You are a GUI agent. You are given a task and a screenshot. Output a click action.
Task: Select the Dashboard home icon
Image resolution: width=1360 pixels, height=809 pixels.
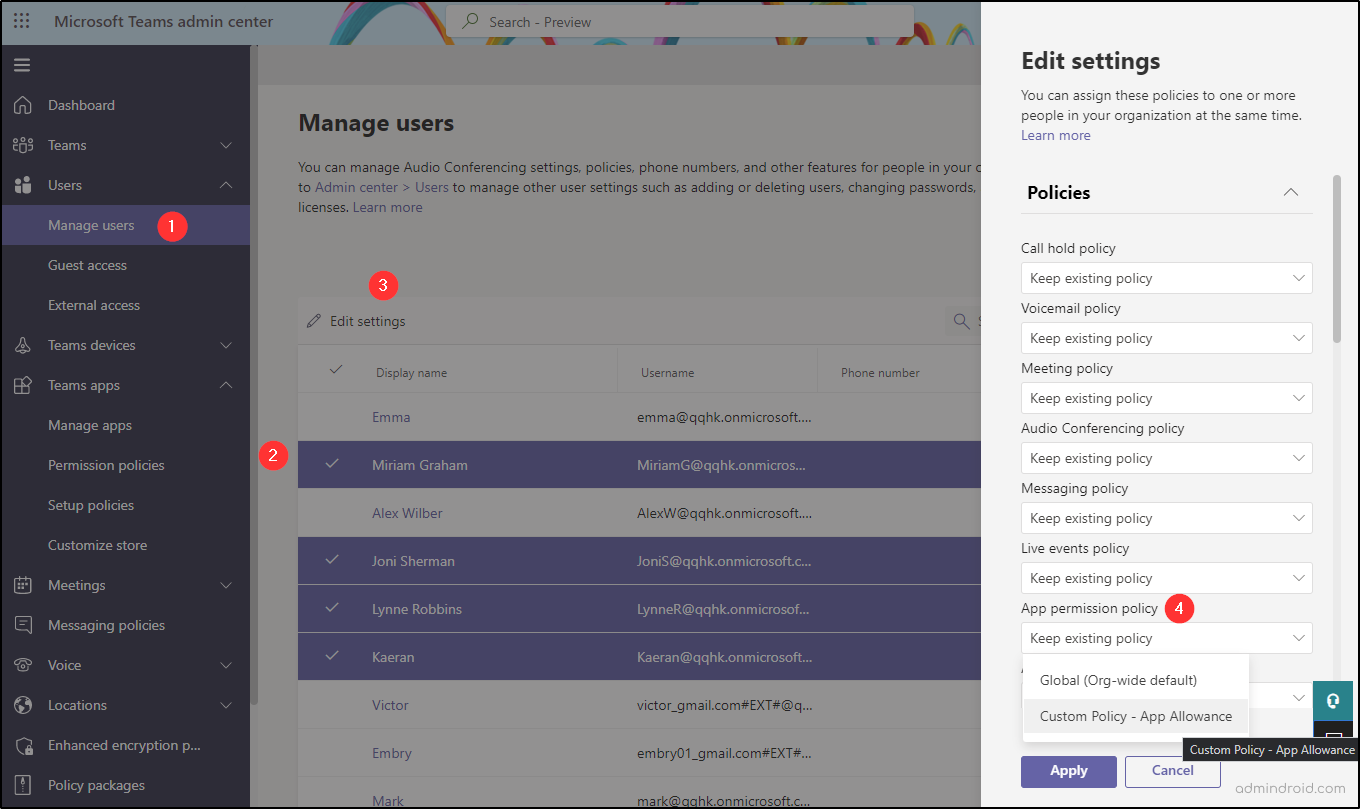point(21,104)
